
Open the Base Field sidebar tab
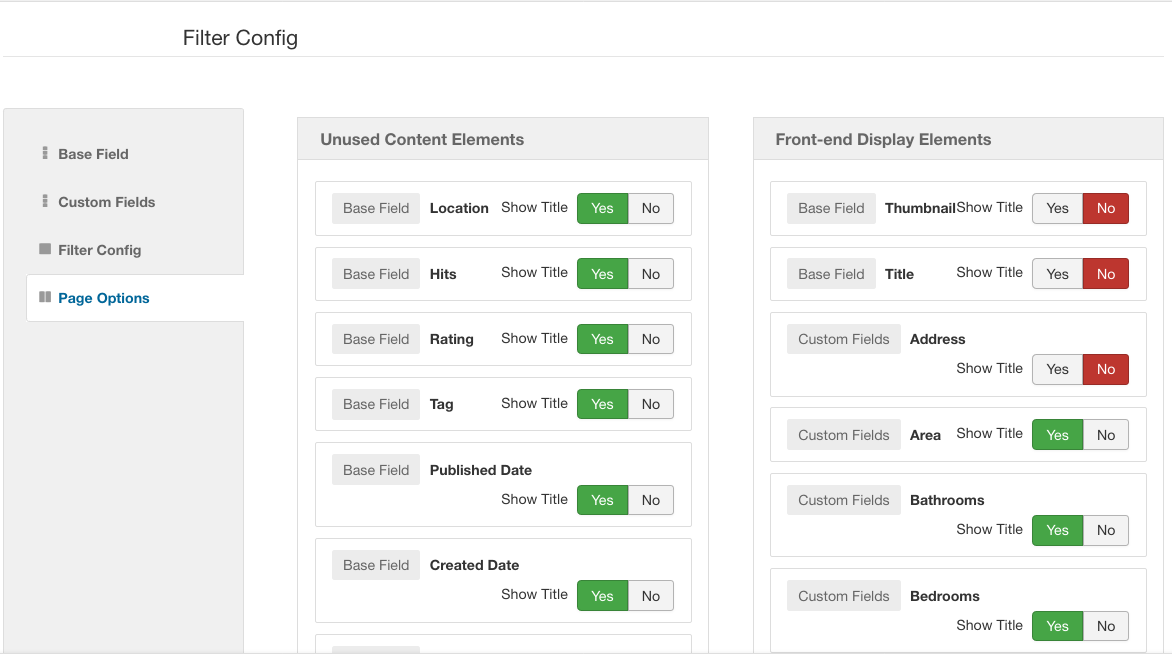tap(93, 154)
